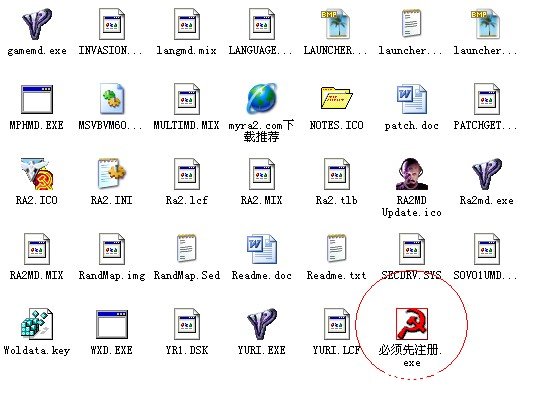Click the 'Readme.txt' file name

tap(337, 275)
